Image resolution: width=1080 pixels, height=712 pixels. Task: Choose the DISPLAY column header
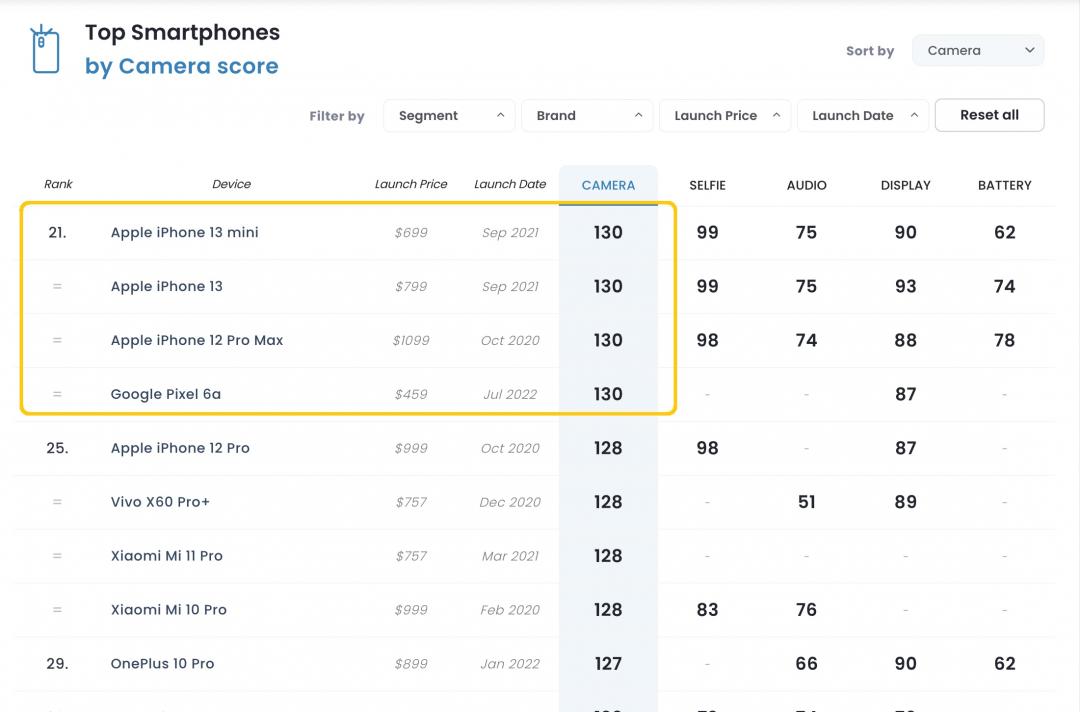tap(905, 185)
